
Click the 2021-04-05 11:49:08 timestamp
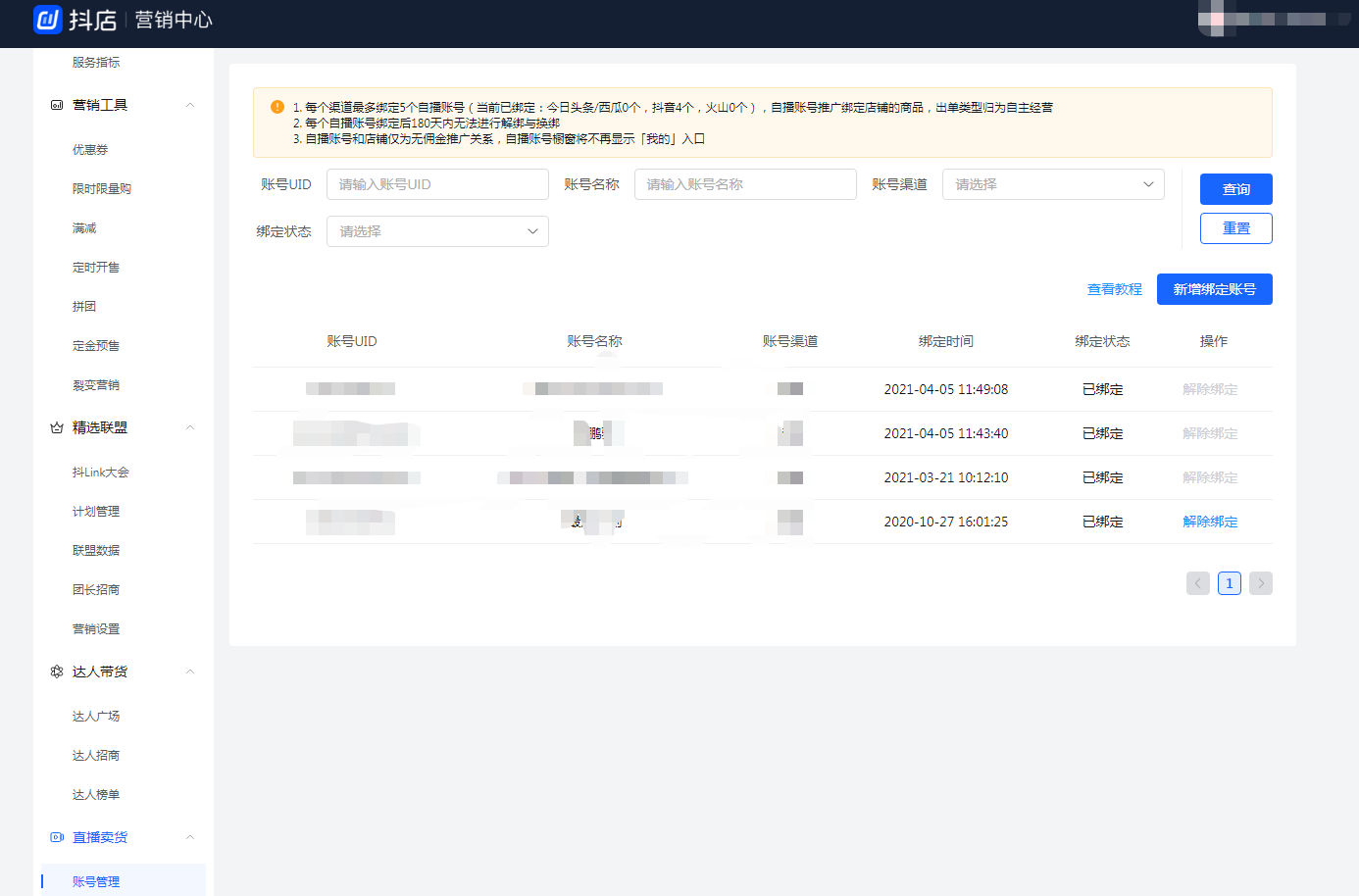[x=946, y=389]
